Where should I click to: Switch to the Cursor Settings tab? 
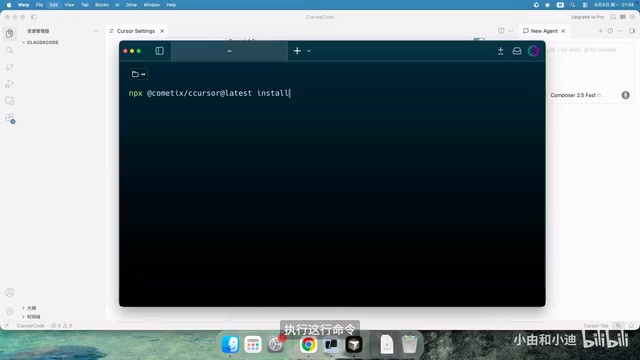136,31
